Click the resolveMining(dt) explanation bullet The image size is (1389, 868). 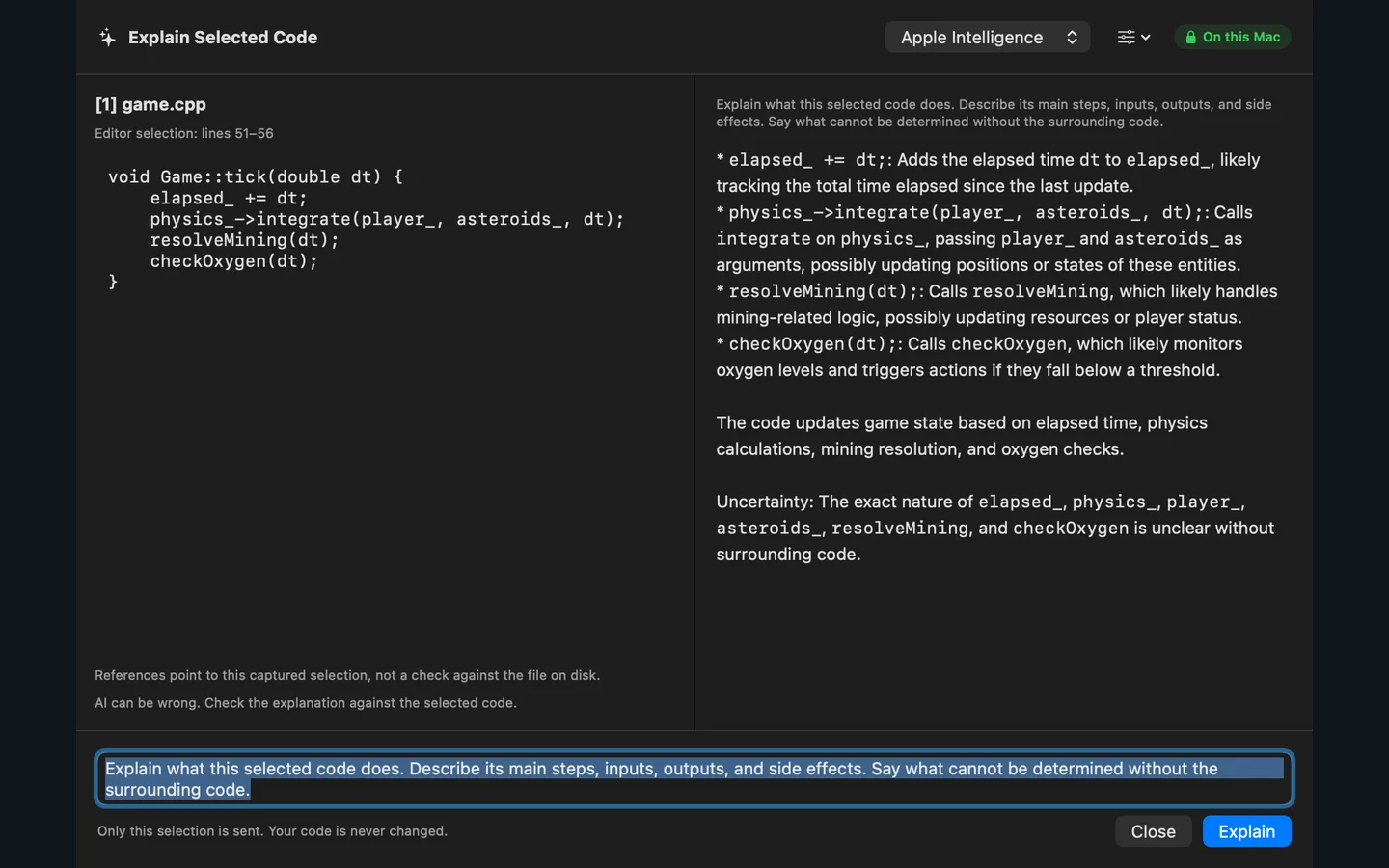click(x=996, y=304)
